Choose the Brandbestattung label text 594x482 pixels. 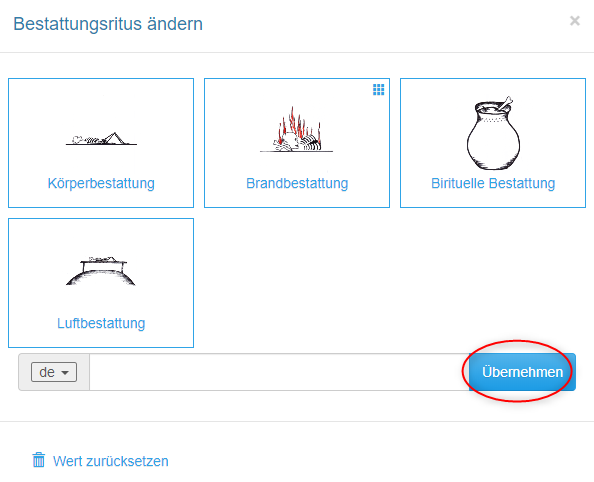point(297,183)
